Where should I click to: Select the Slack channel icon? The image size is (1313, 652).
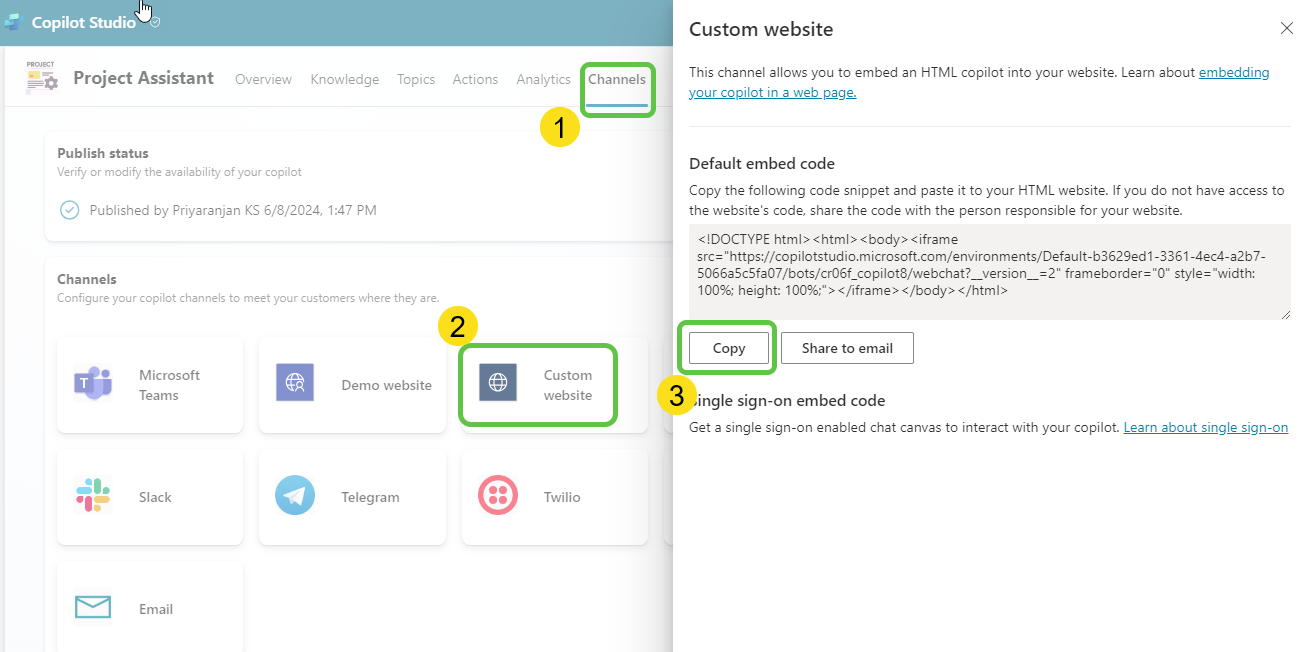click(x=93, y=497)
